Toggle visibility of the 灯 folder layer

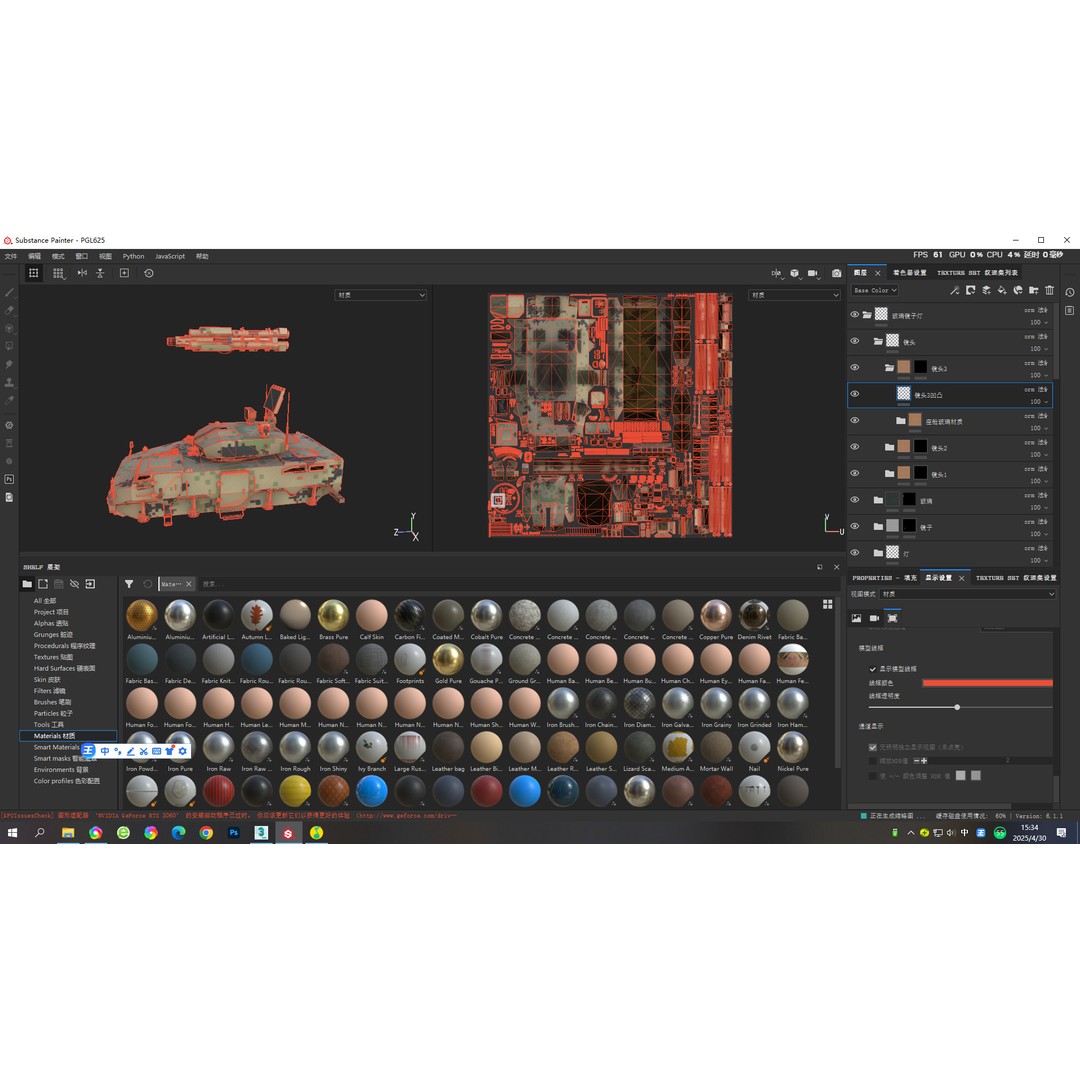pos(855,552)
